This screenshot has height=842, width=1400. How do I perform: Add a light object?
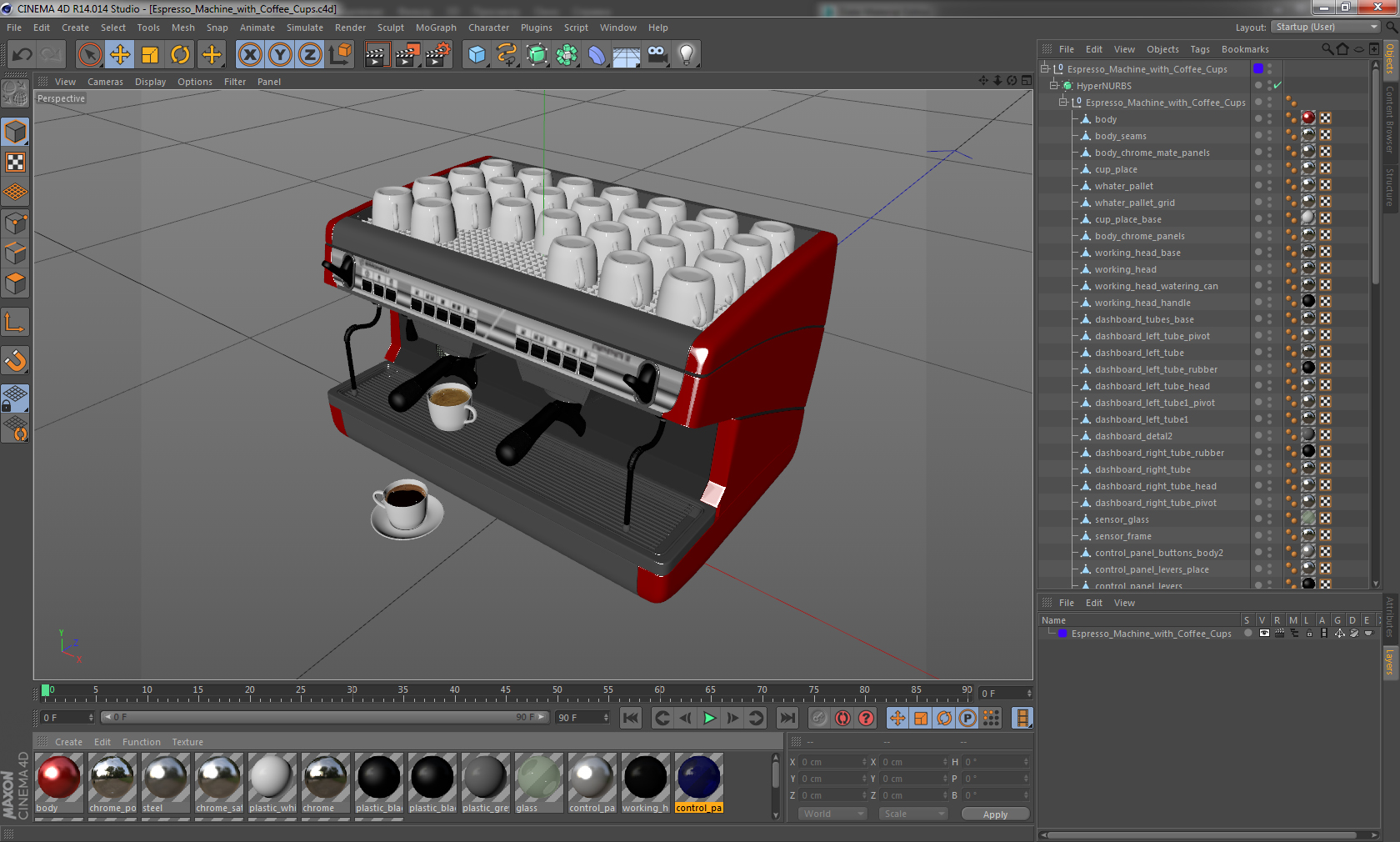click(x=687, y=55)
